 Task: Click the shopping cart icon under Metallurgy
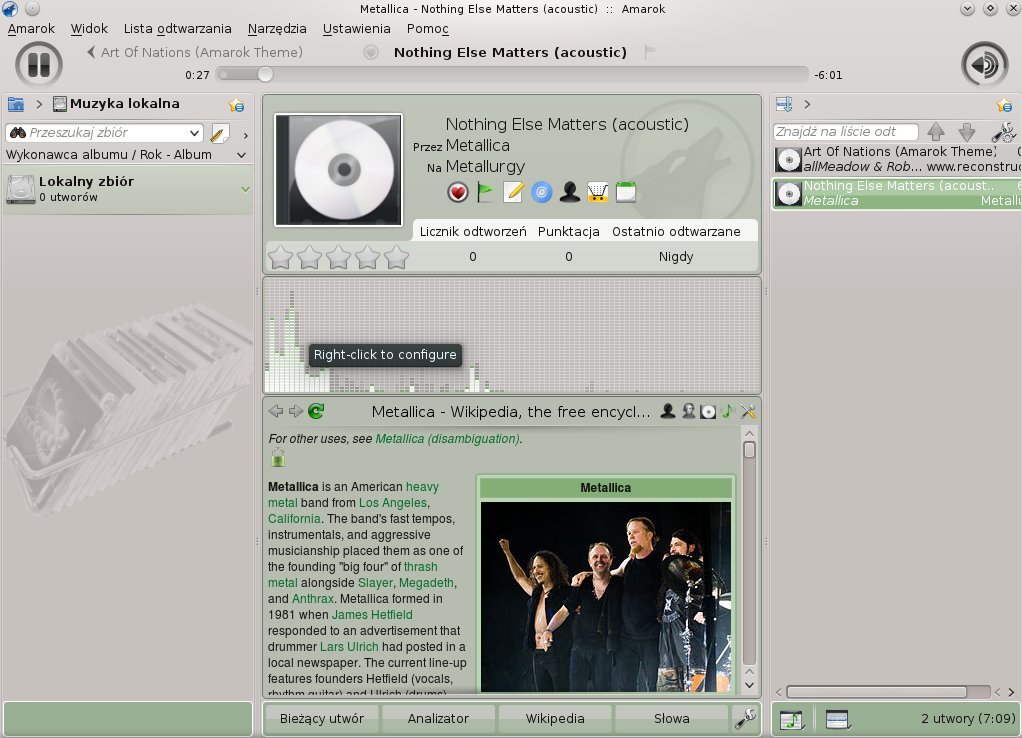598,192
